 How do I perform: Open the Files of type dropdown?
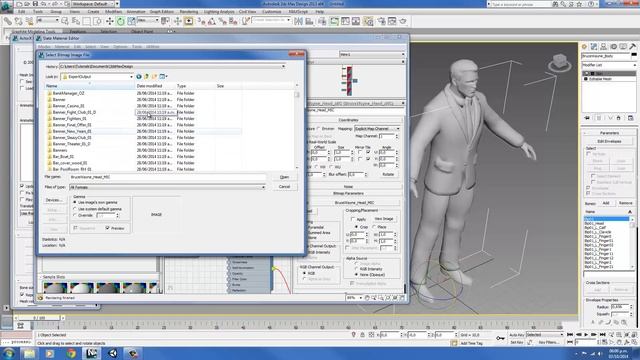pos(263,187)
